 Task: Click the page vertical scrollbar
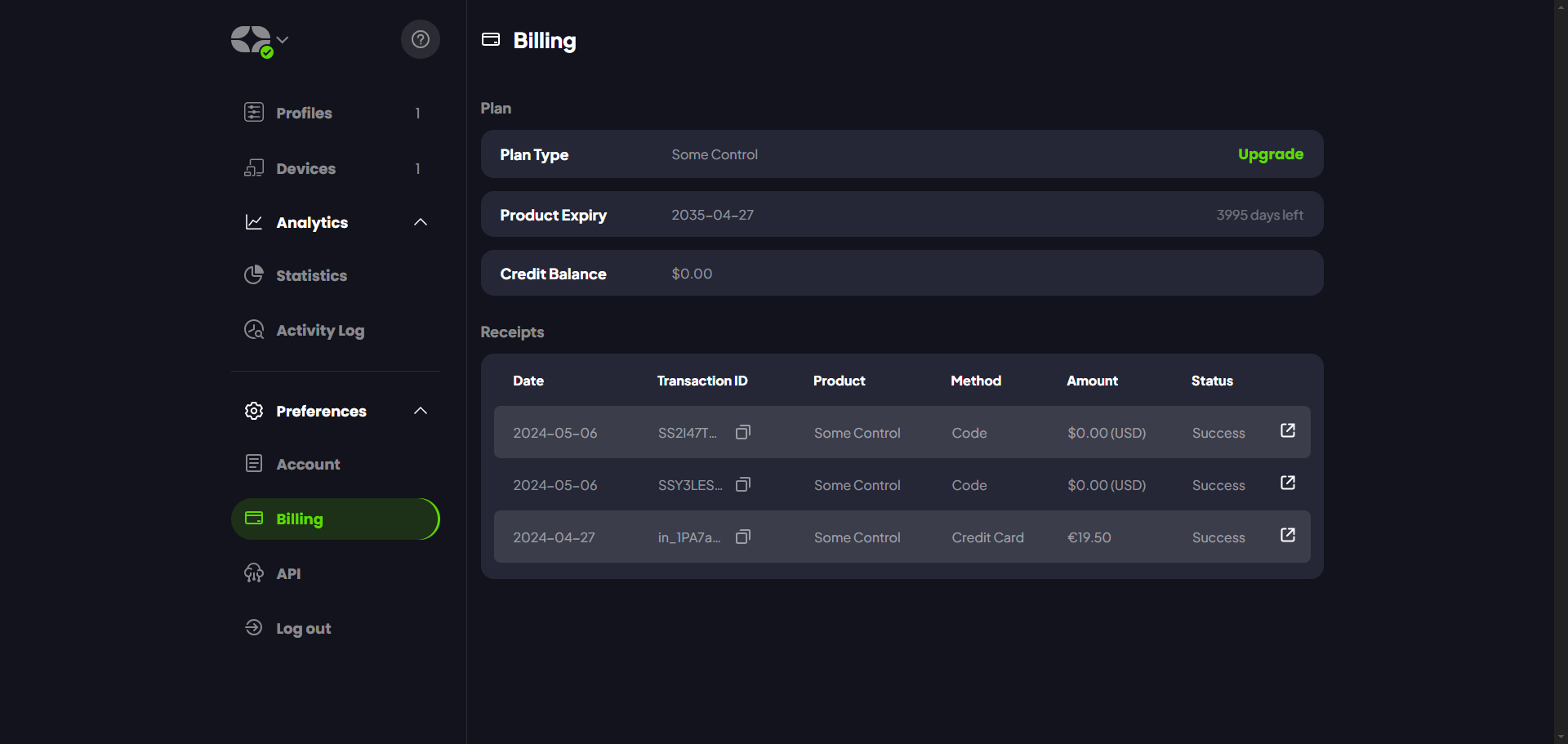click(1561, 372)
